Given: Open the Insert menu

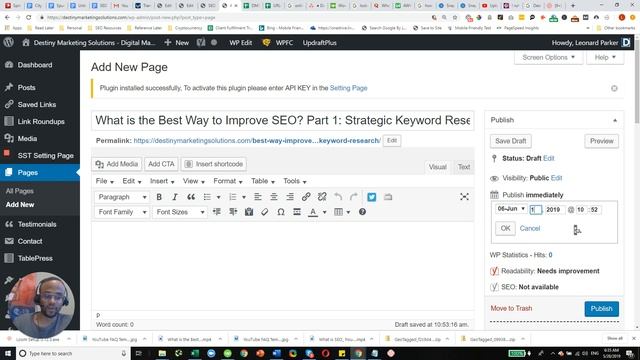Looking at the screenshot, I should [x=162, y=181].
